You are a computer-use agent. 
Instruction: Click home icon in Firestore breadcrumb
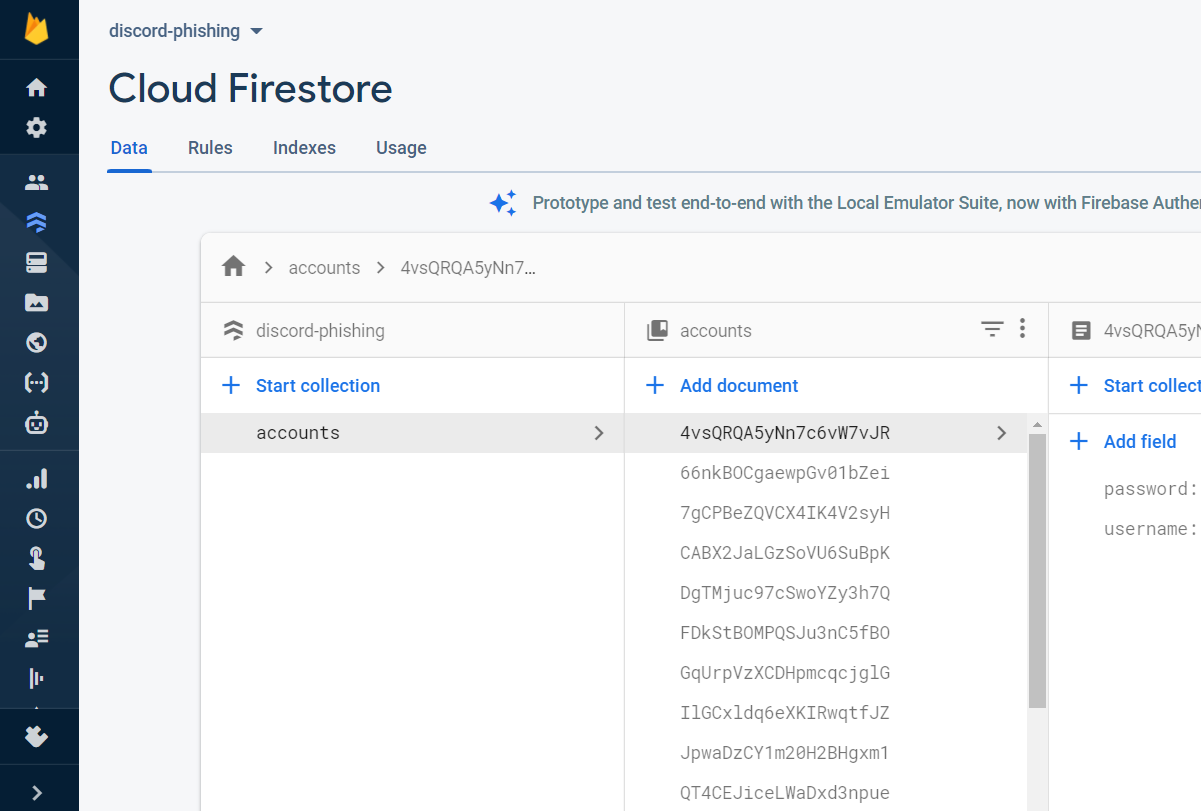coord(234,267)
